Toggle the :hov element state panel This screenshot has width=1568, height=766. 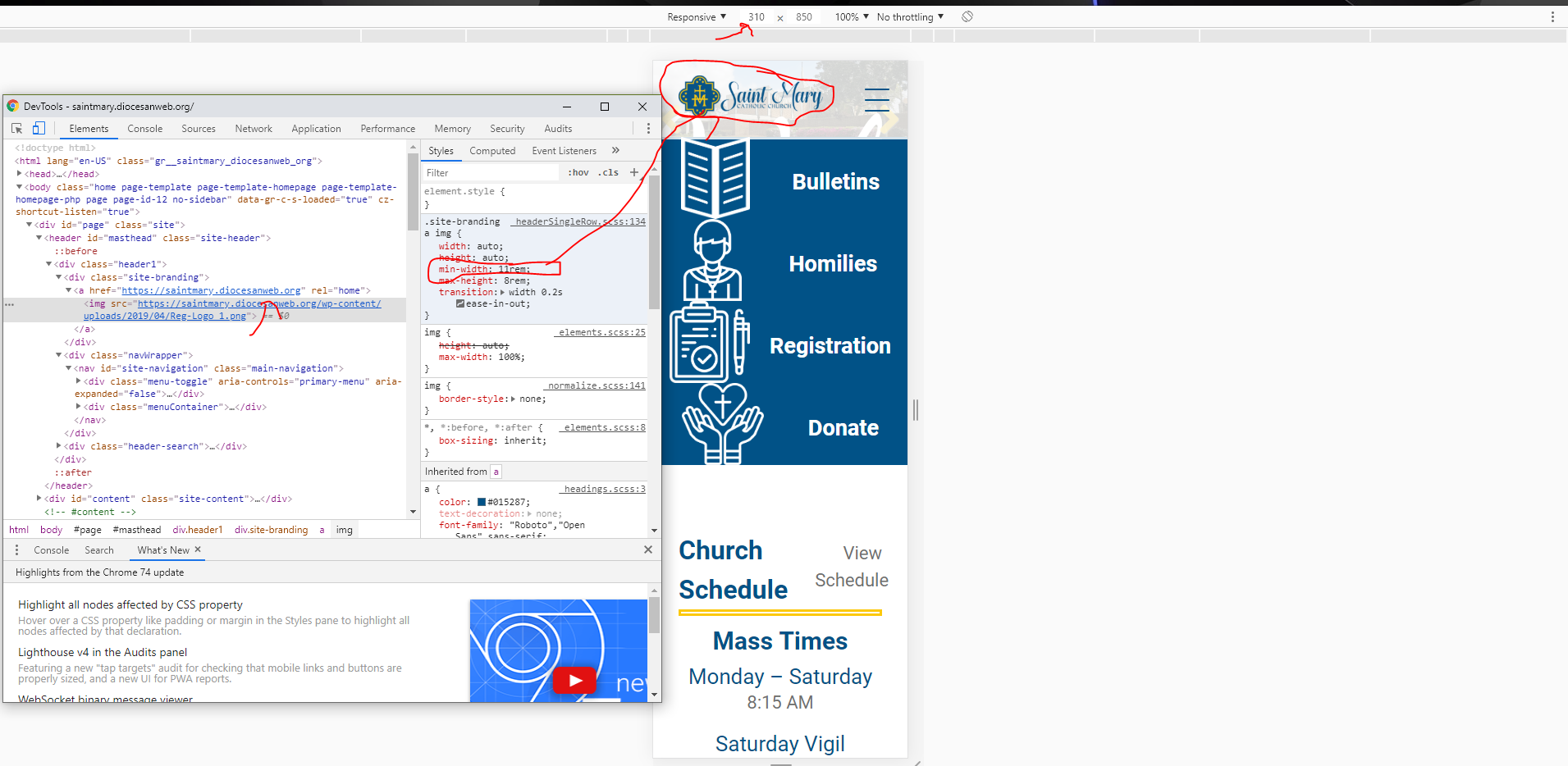578,173
